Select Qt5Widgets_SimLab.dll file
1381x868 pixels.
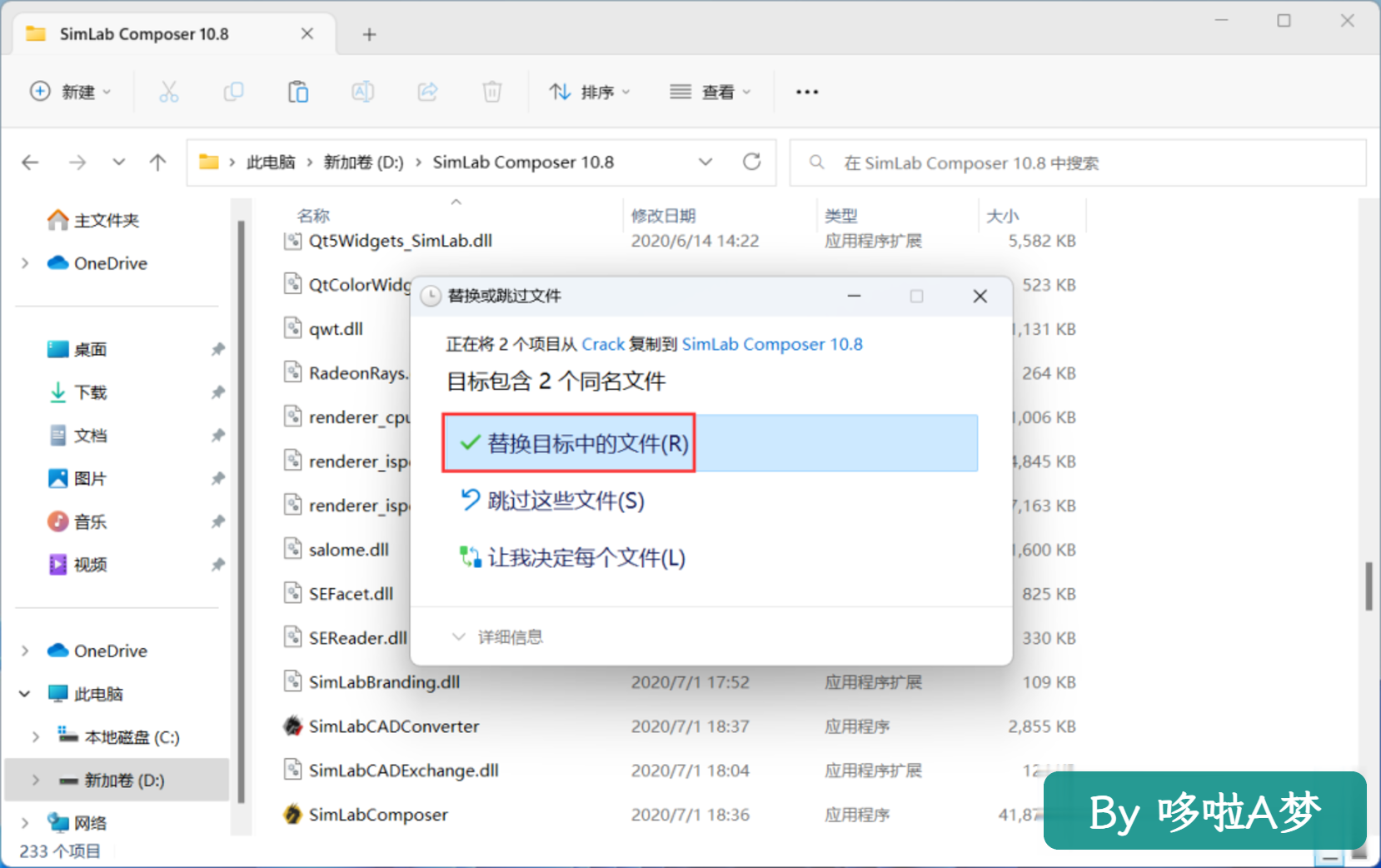(400, 241)
